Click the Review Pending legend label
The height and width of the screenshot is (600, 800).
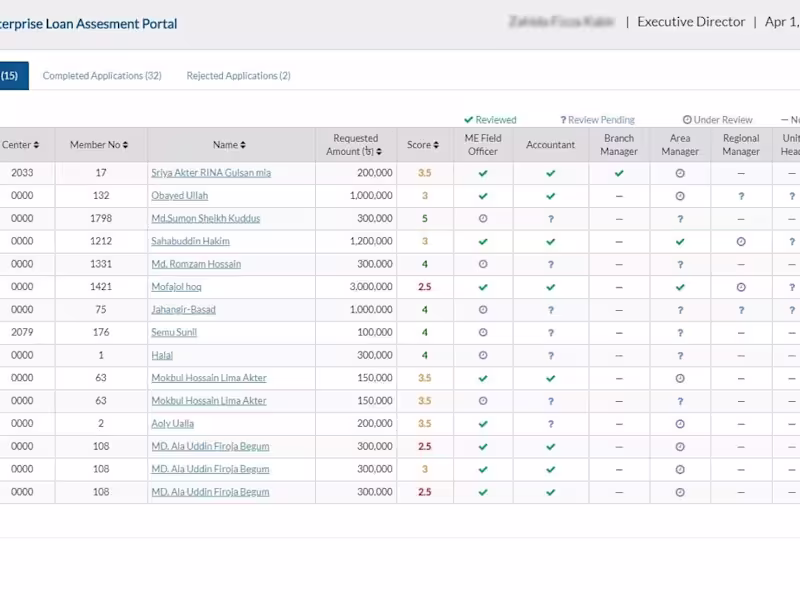[597, 120]
